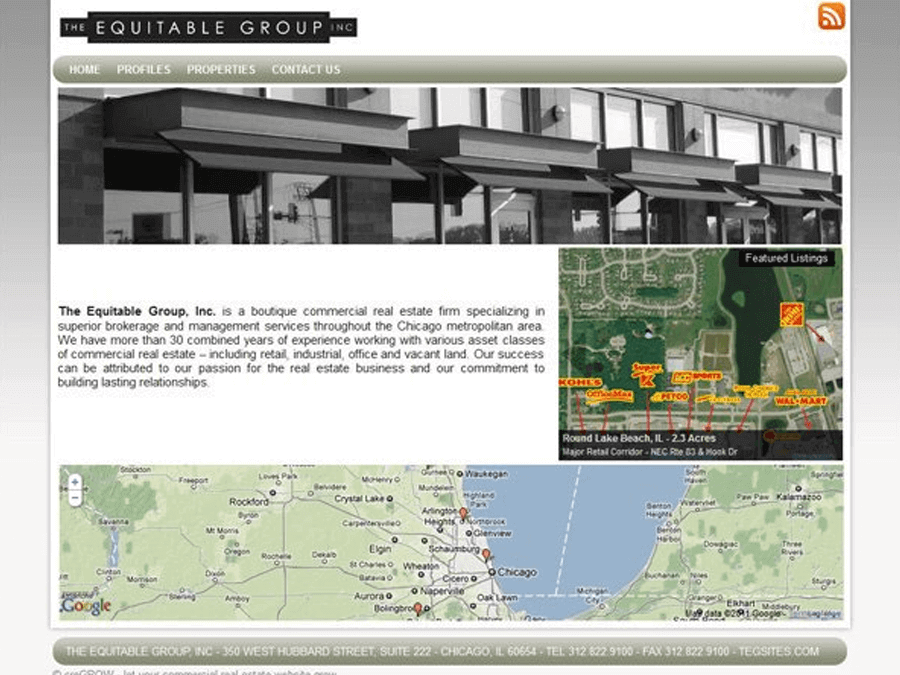
Task: Open the PROFILES navigation menu item
Action: coord(144,69)
